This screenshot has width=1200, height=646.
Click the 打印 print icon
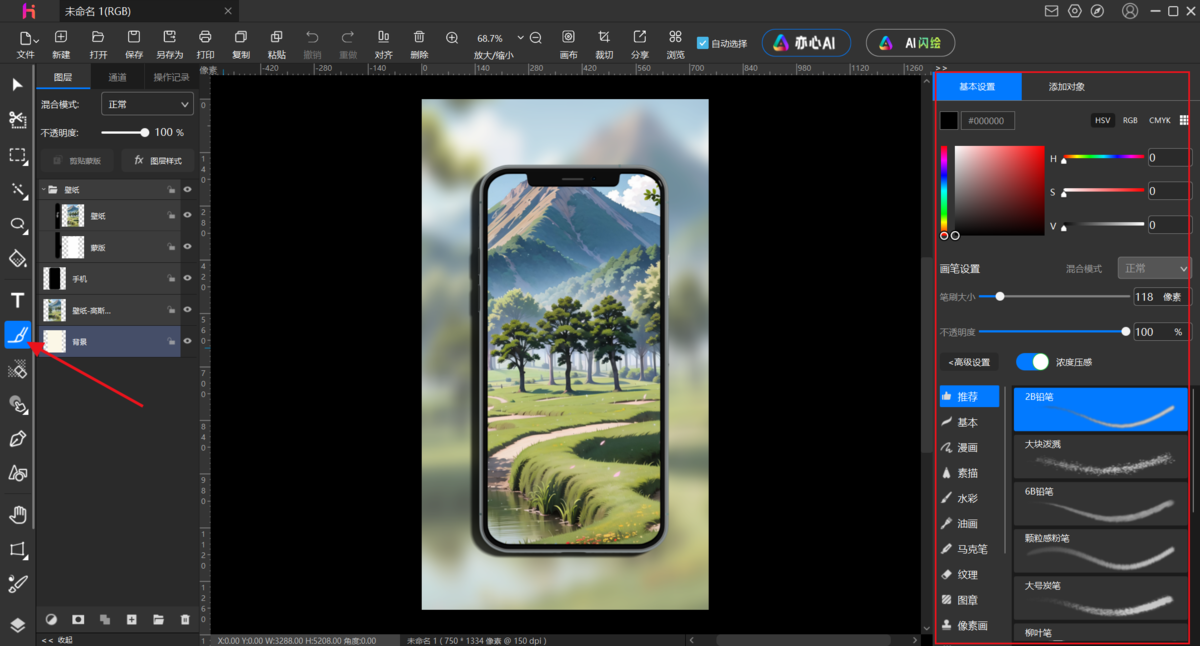205,37
